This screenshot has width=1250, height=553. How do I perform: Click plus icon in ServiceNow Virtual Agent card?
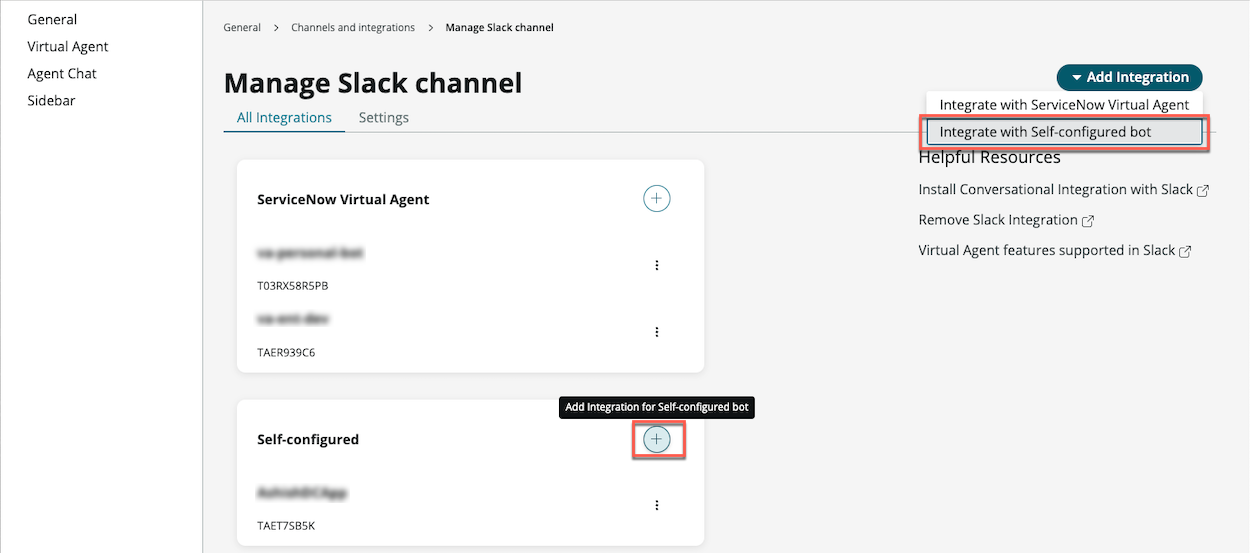(x=656, y=198)
